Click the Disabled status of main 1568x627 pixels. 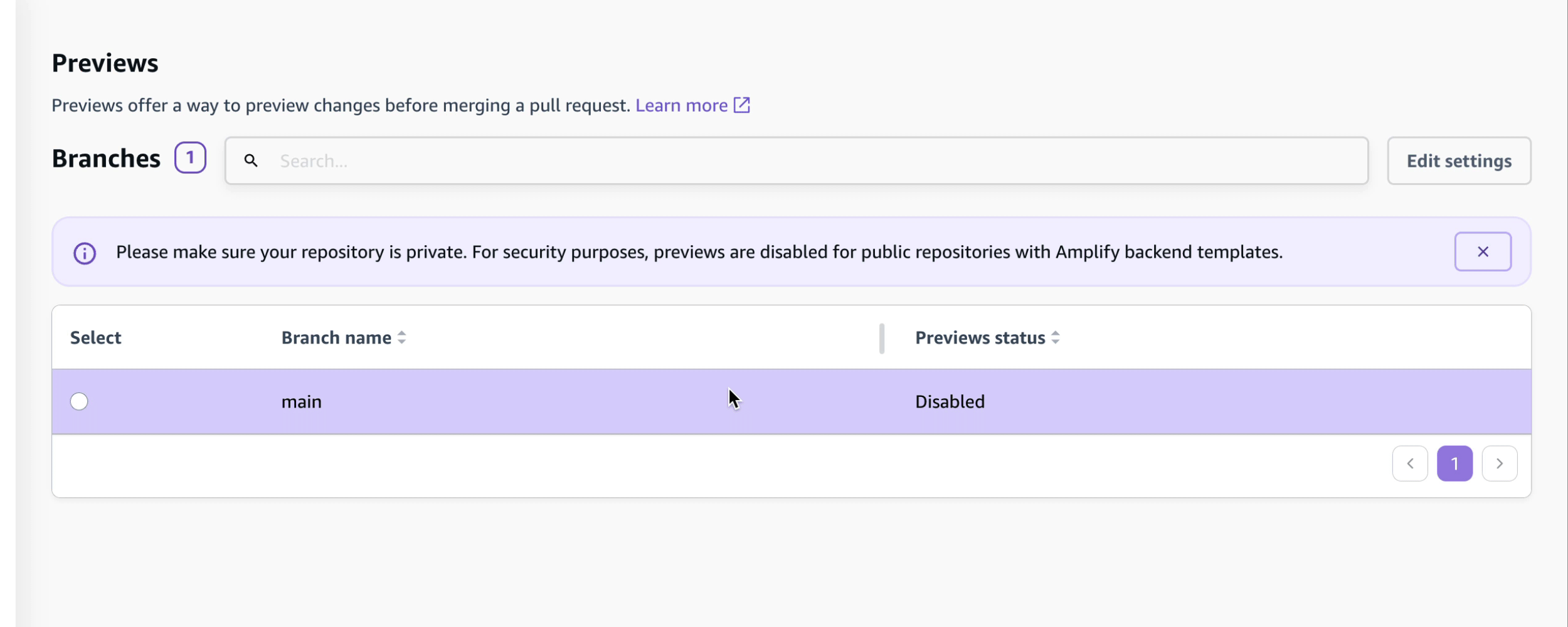[950, 402]
